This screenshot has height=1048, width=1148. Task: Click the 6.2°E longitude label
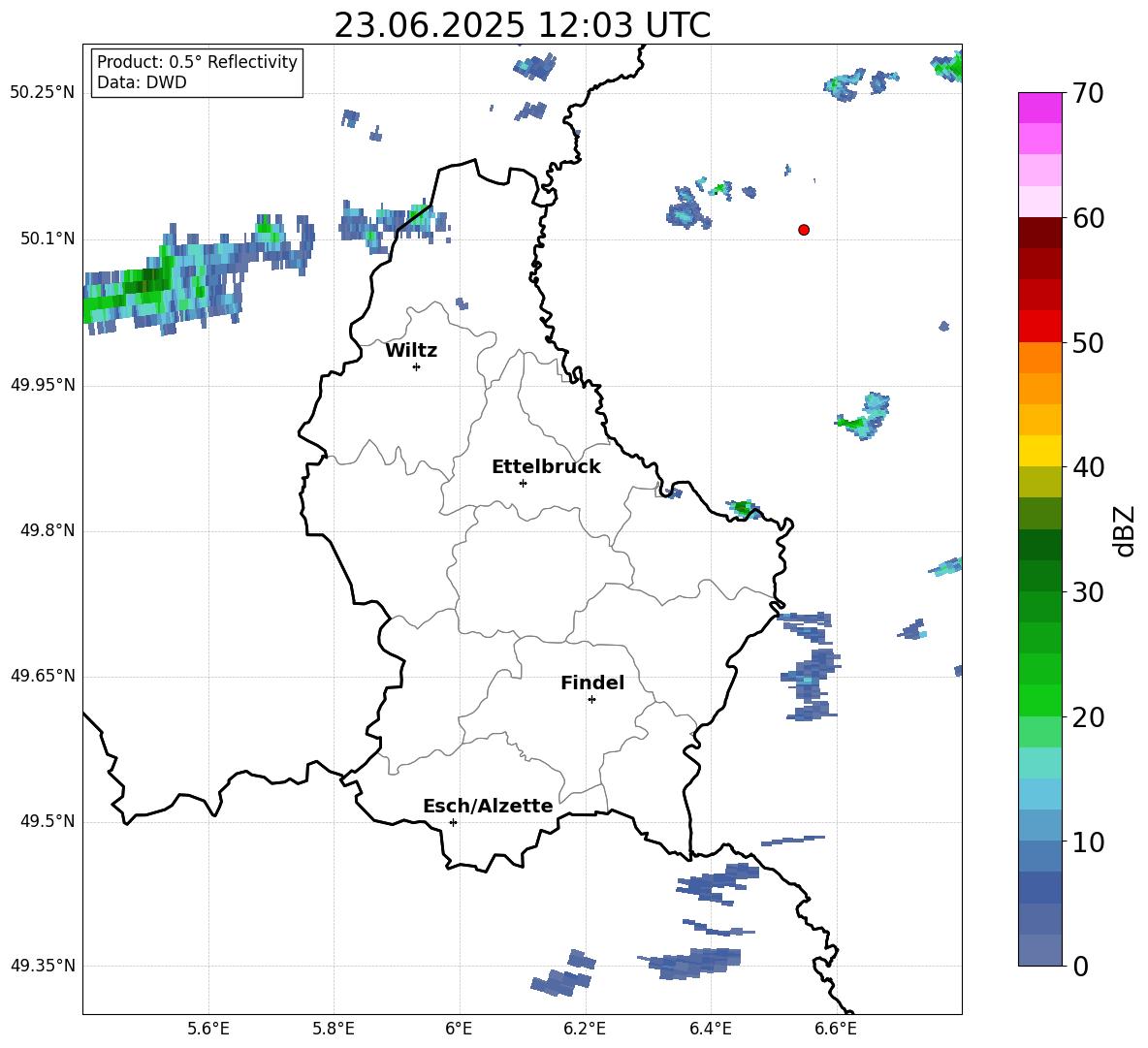585,1029
